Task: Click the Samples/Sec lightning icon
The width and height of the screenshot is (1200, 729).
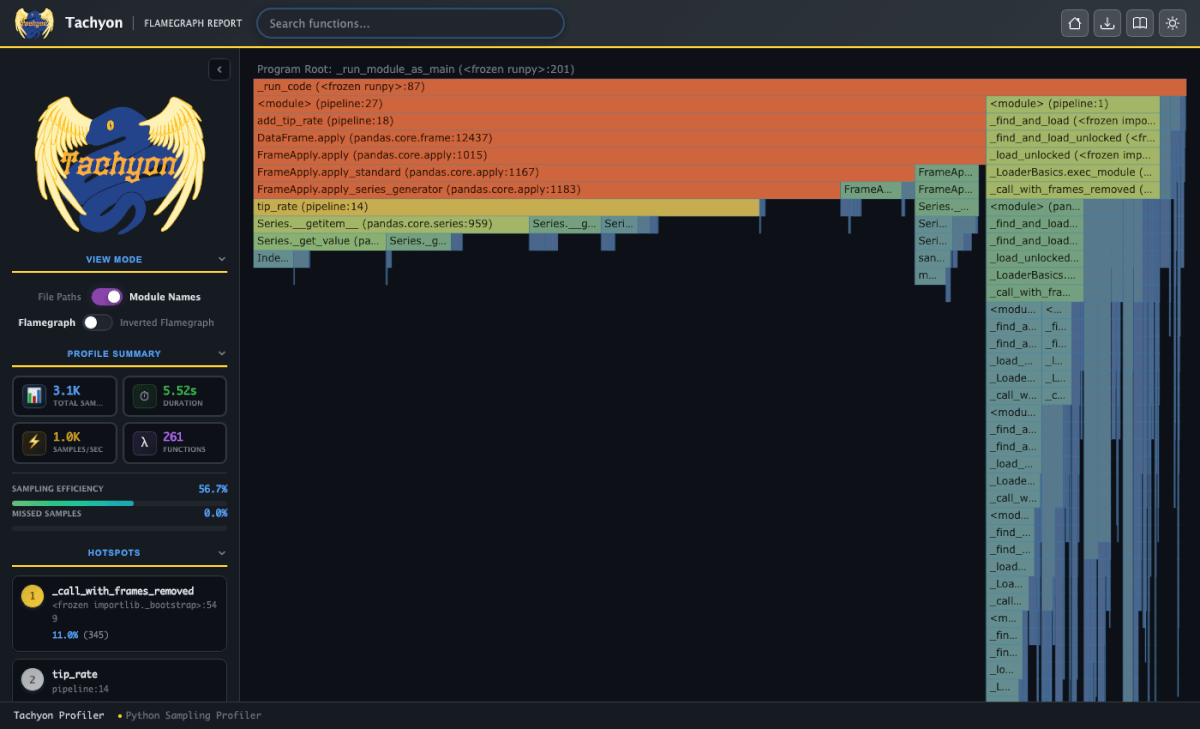Action: pyautogui.click(x=34, y=443)
